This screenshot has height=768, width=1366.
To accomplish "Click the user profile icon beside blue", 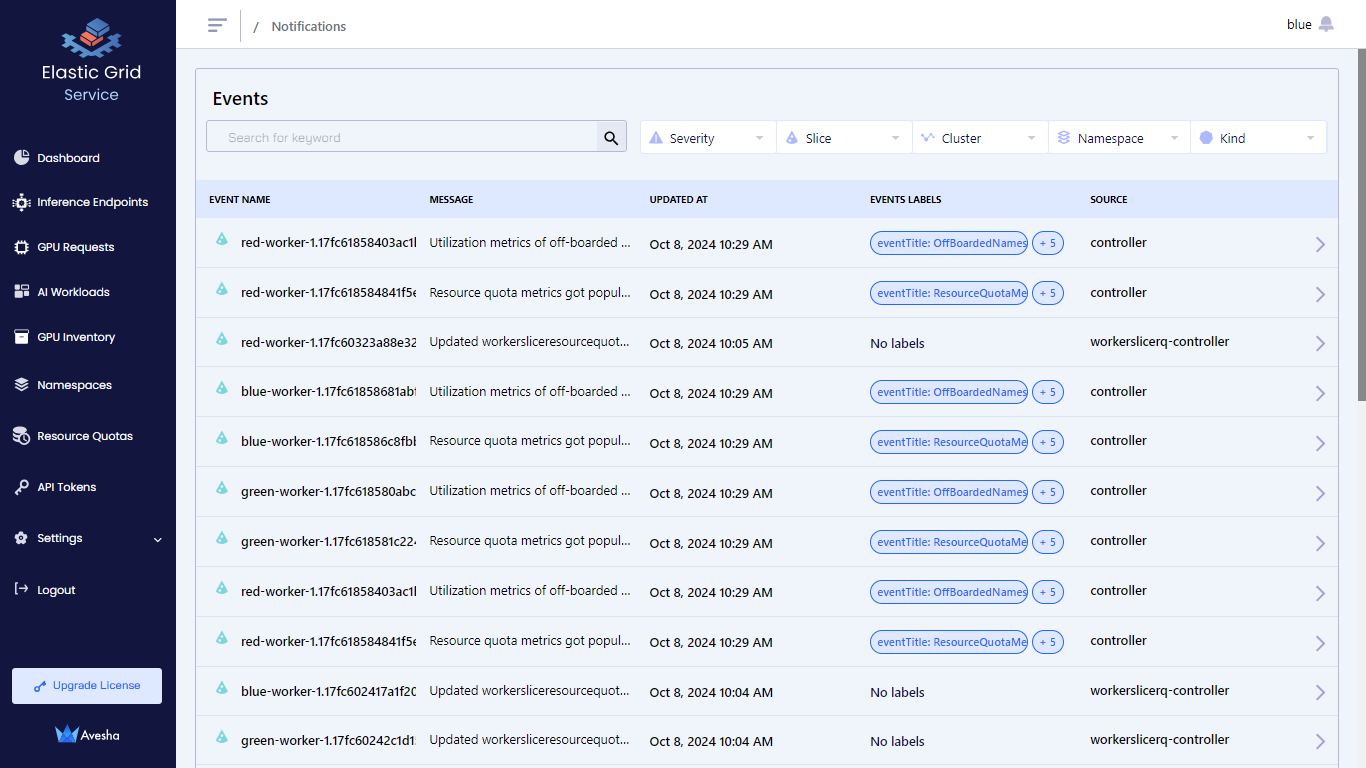I will coord(1326,23).
